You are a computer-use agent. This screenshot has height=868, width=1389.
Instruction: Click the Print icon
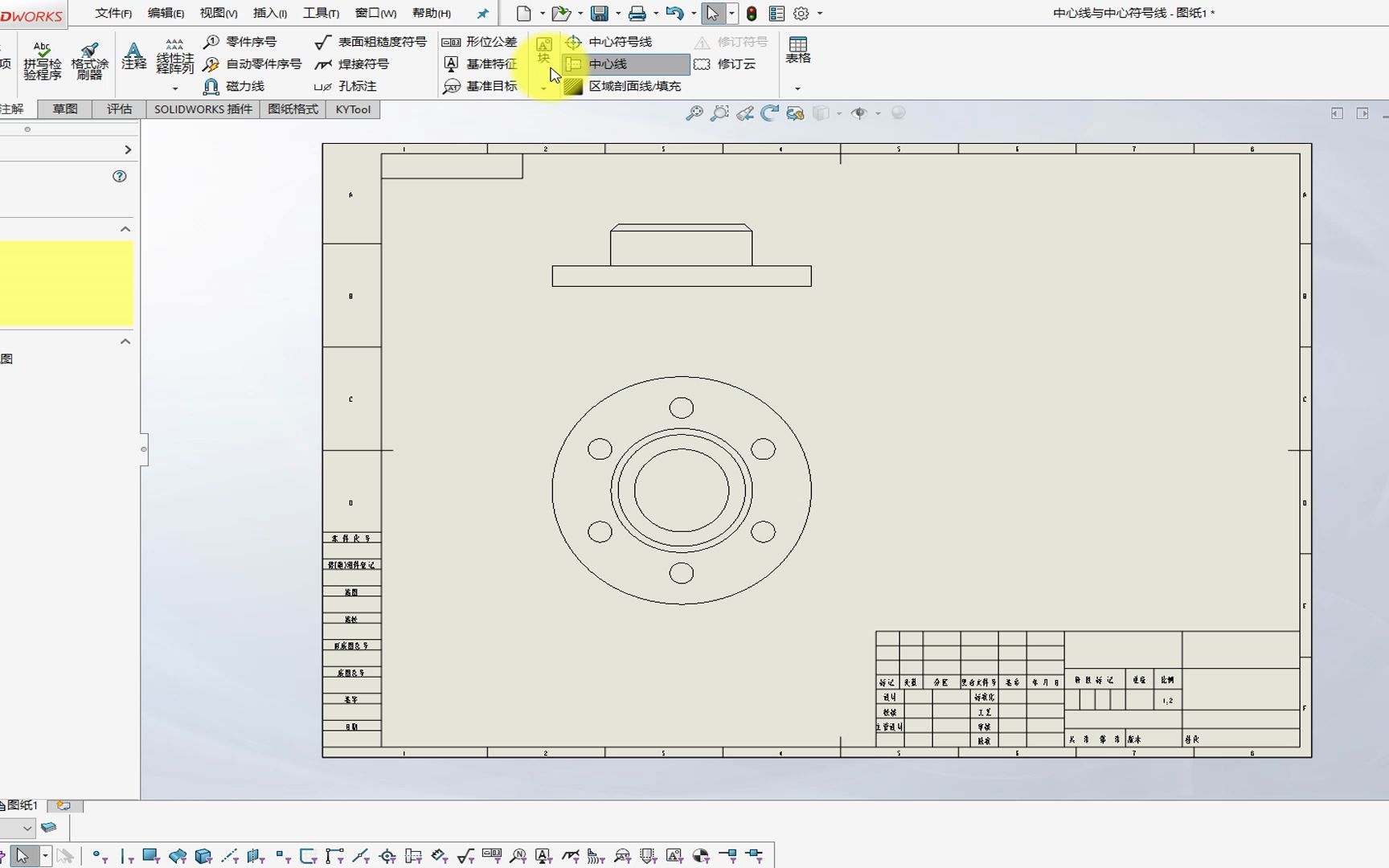pos(637,13)
